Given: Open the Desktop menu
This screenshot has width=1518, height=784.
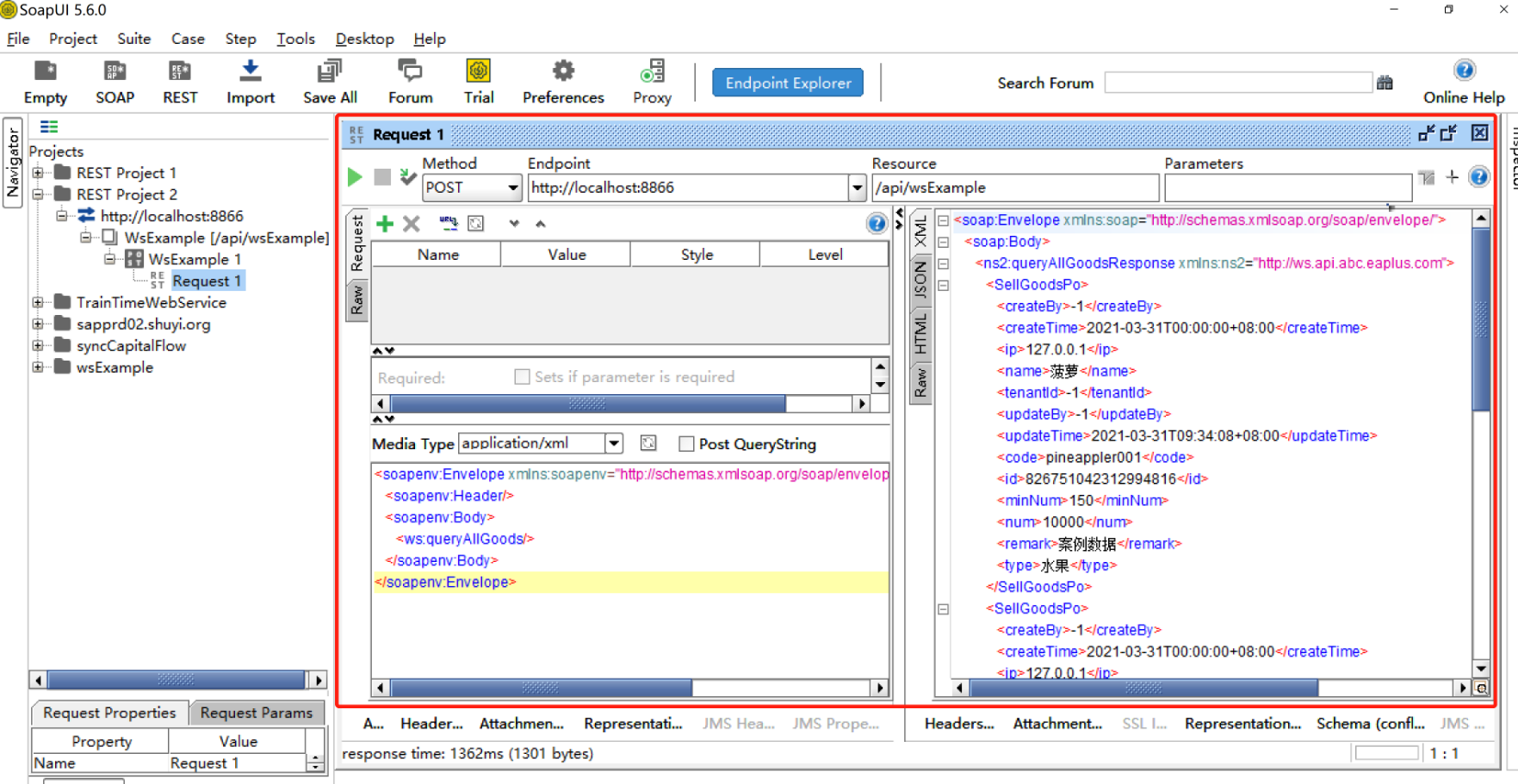Looking at the screenshot, I should click(364, 39).
